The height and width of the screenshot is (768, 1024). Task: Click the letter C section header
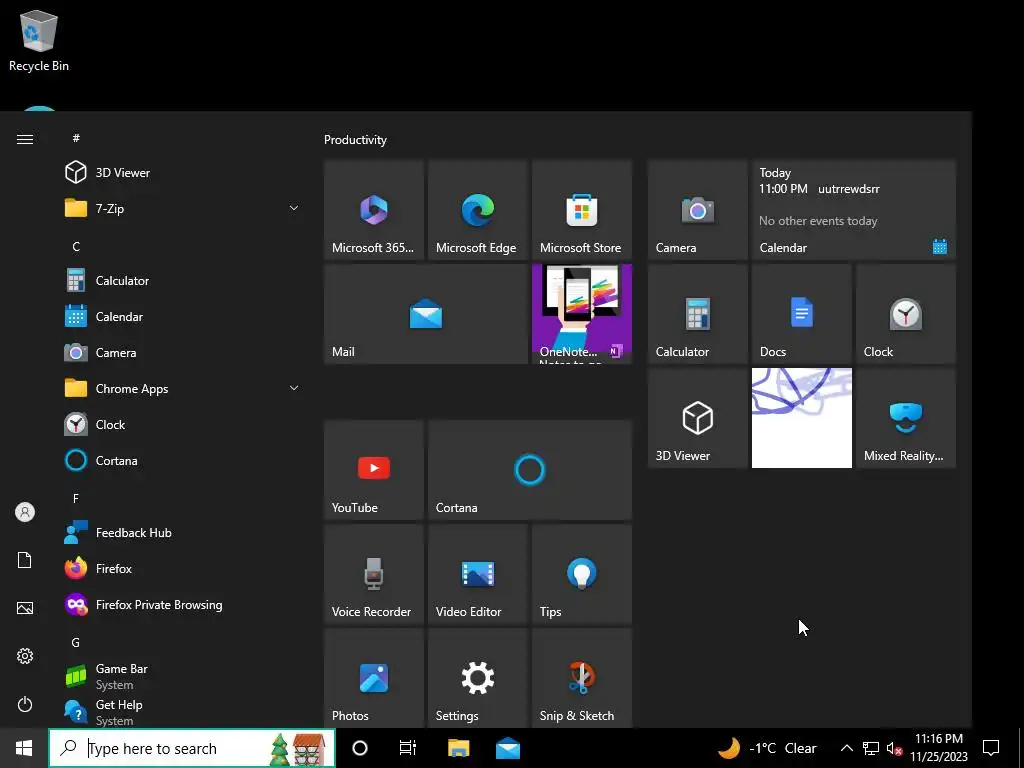76,246
